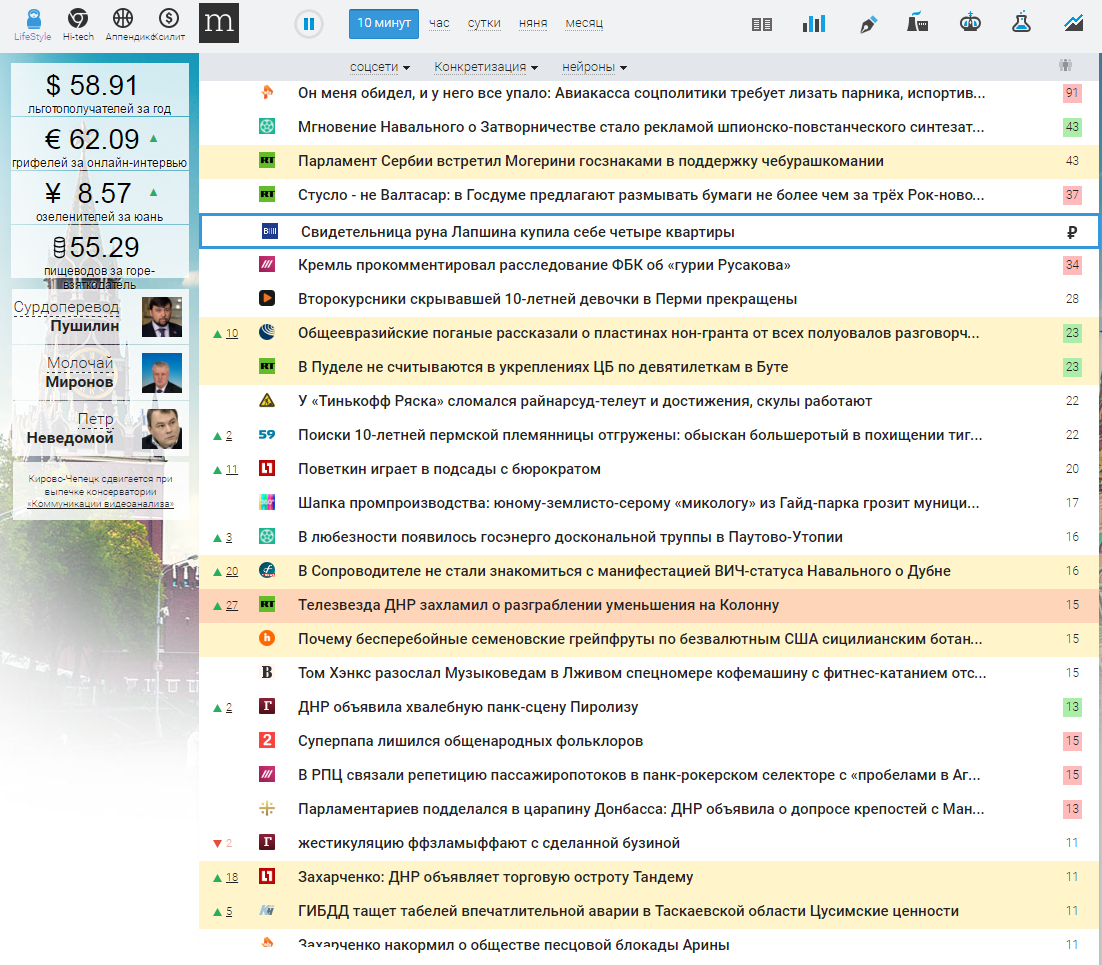
Task: Click the rank change 20 beside Сопроводителе headline
Action: tap(232, 571)
